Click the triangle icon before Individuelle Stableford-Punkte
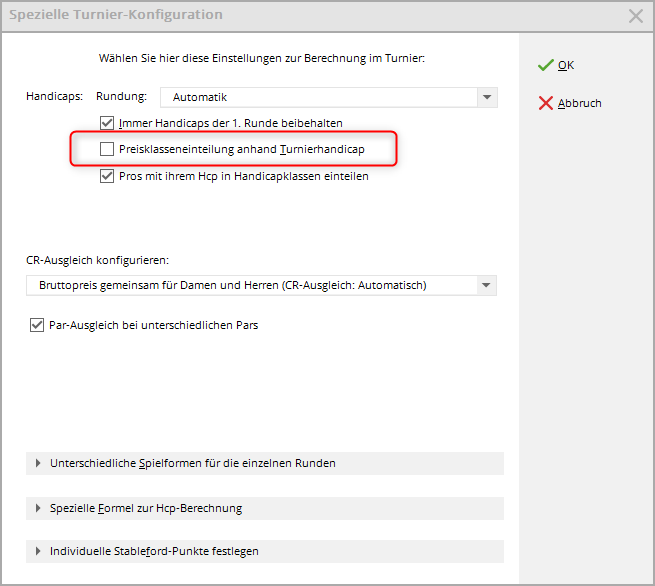 pos(39,551)
